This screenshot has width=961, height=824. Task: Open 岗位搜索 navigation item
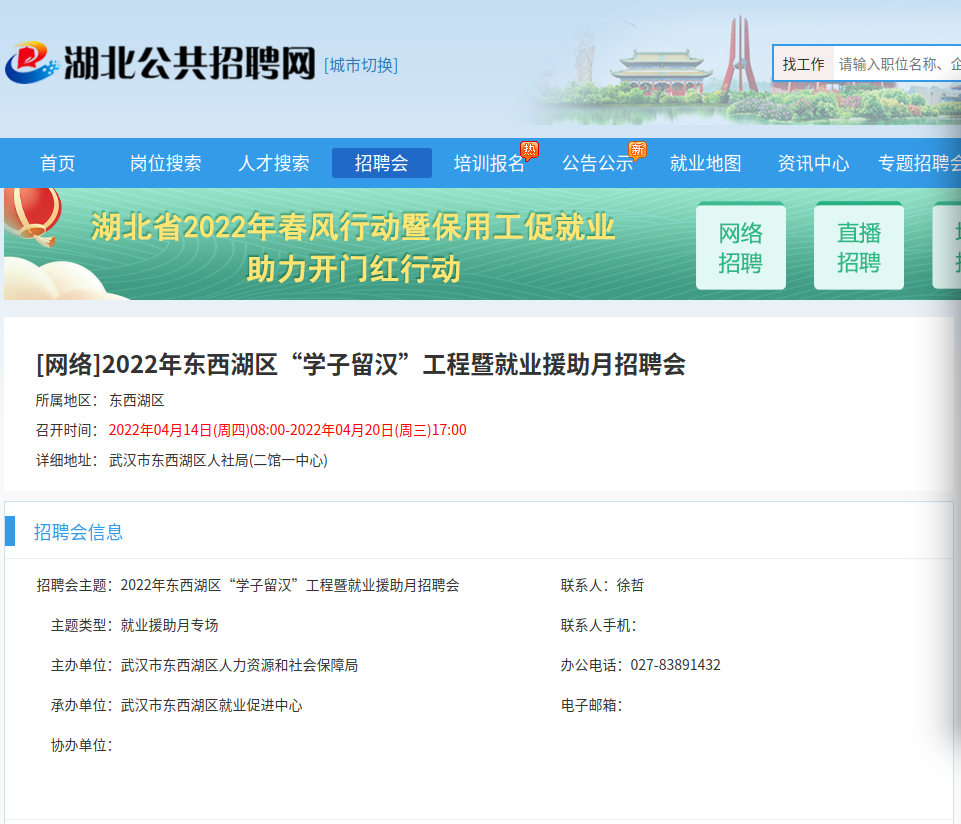click(165, 163)
